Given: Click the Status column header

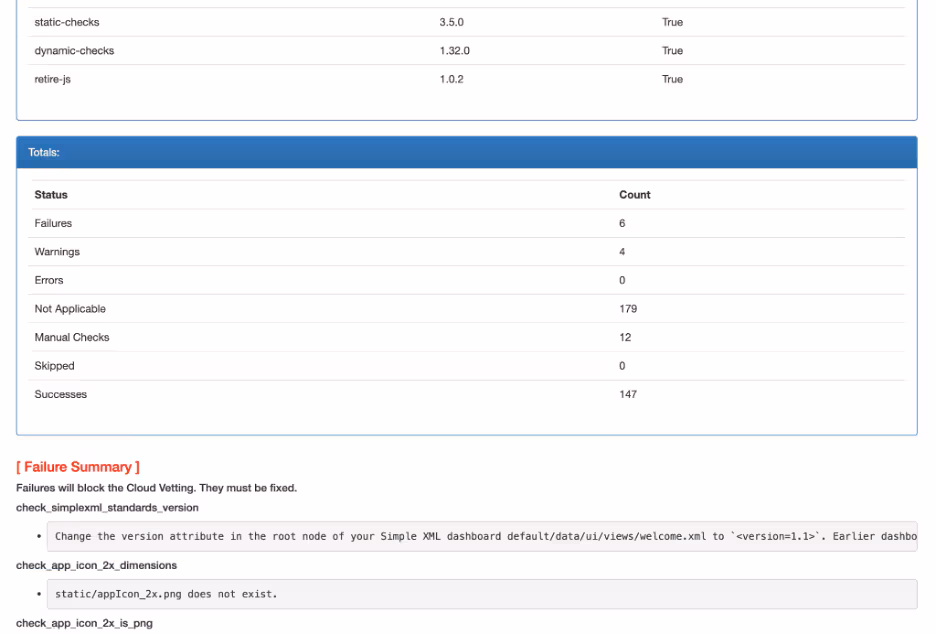Looking at the screenshot, I should coord(51,195).
